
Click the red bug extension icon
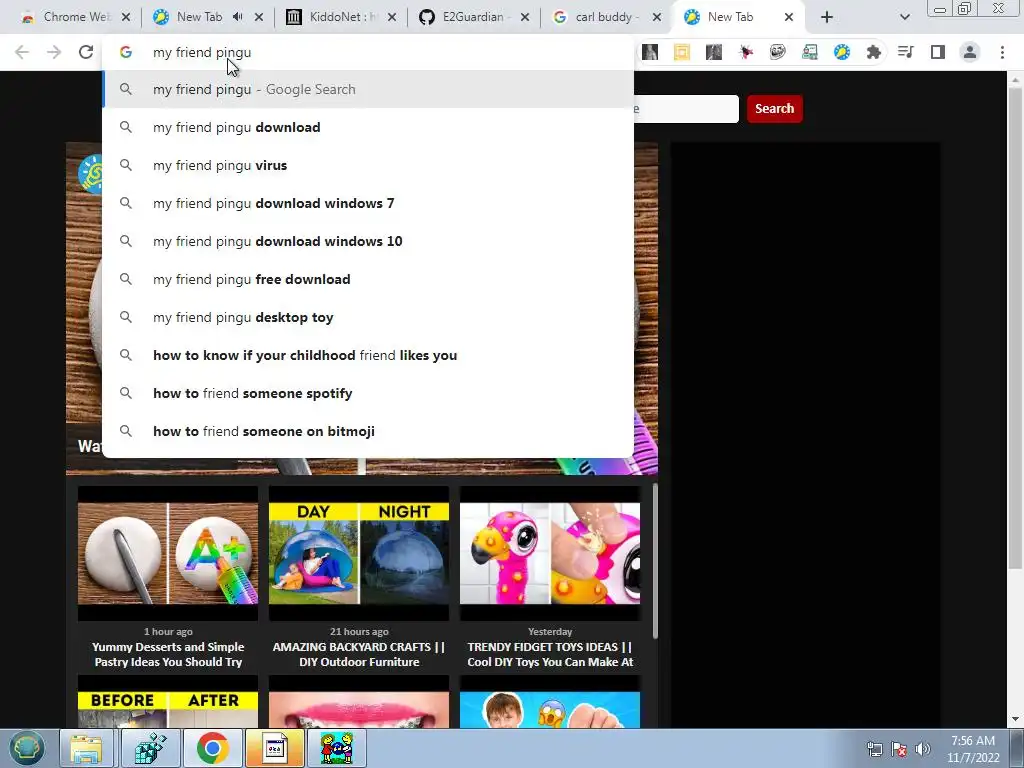[745, 52]
